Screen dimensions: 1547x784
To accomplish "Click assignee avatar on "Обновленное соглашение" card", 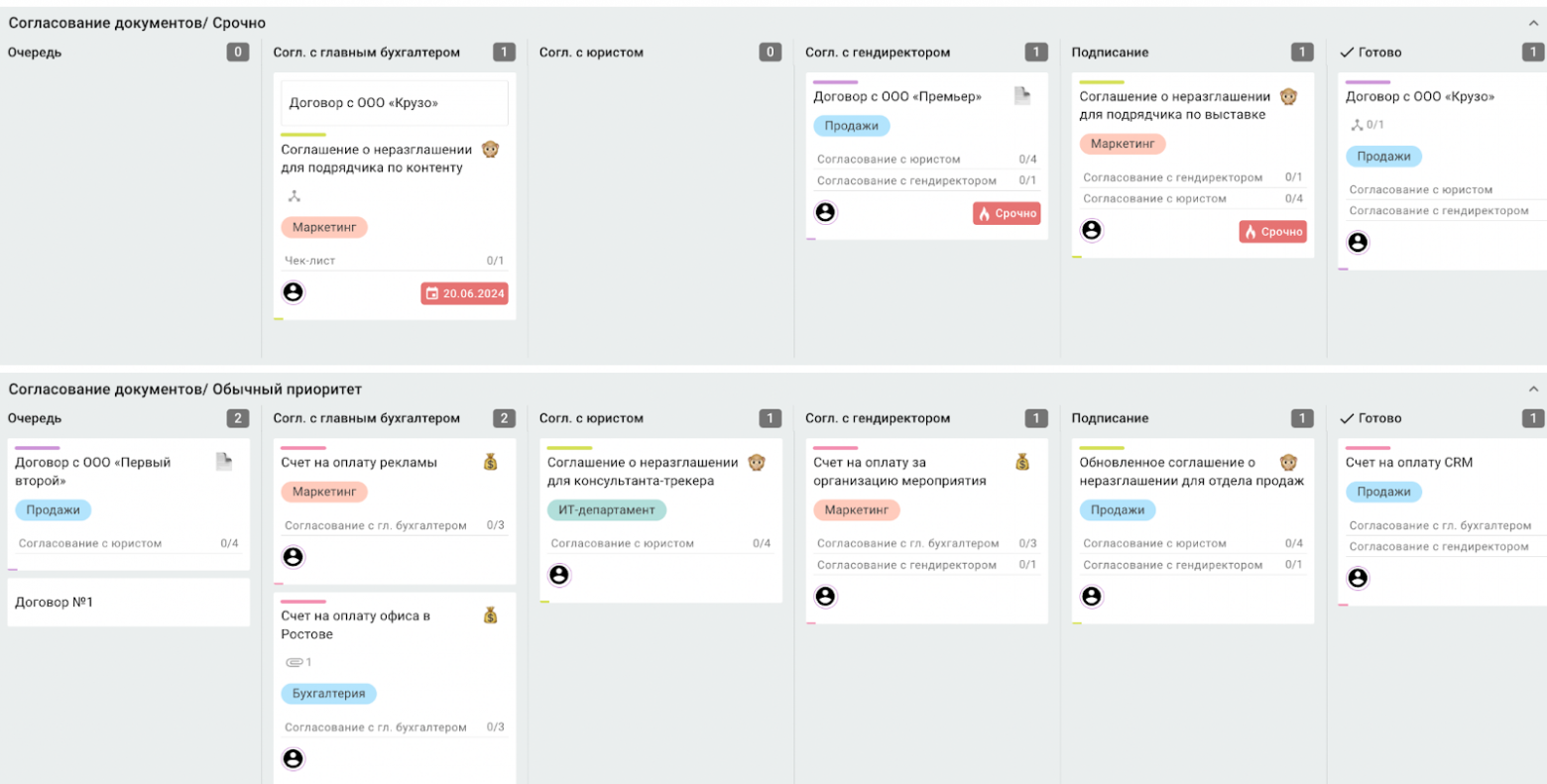I will 1091,596.
